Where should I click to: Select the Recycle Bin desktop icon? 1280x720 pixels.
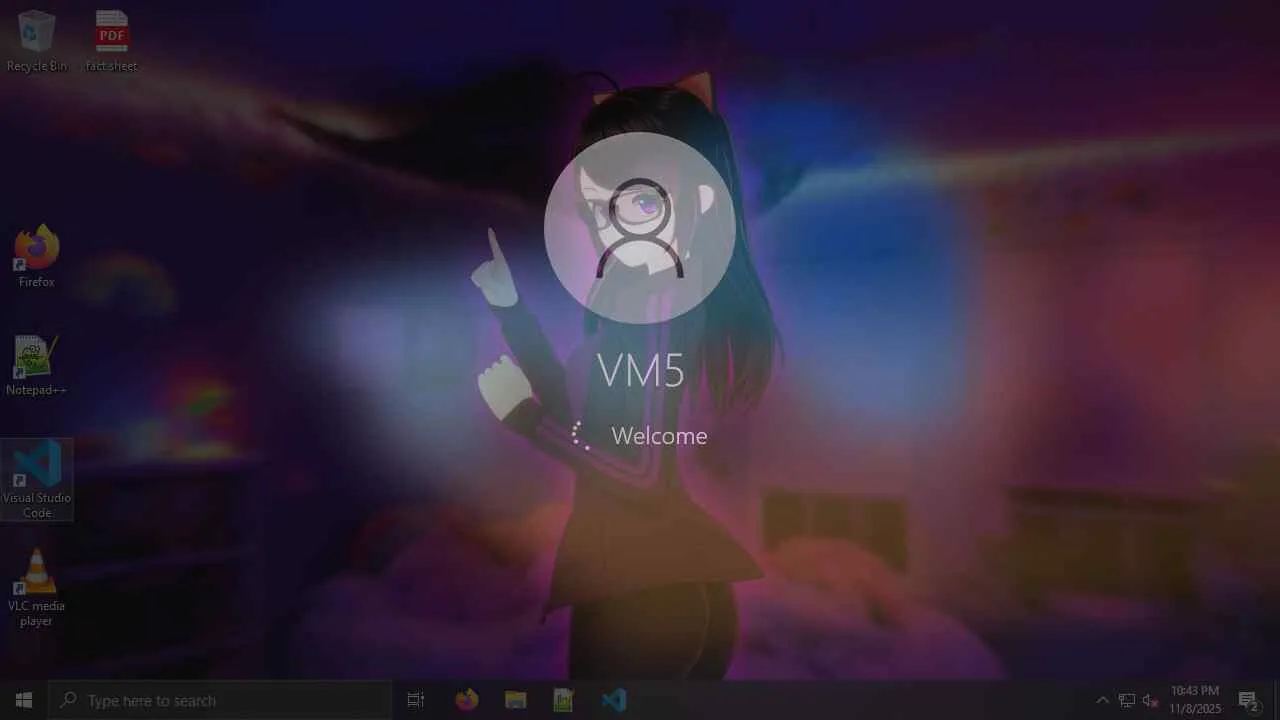[x=37, y=41]
